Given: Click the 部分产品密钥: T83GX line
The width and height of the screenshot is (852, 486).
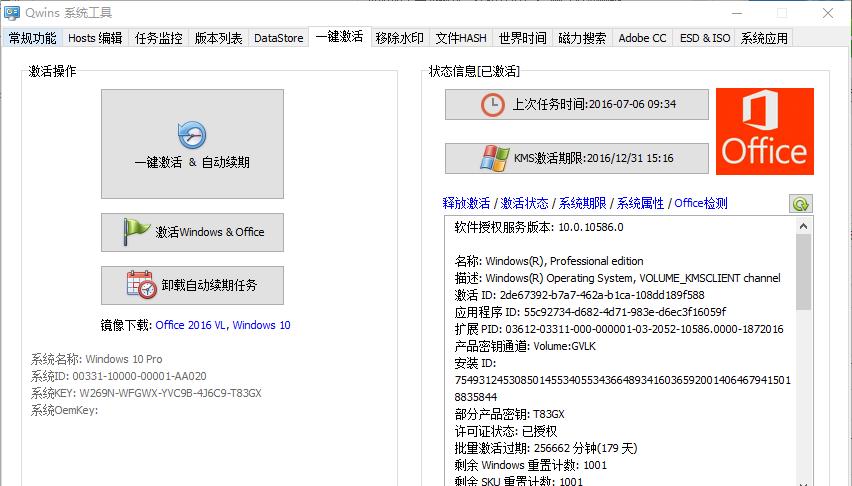Looking at the screenshot, I should pyautogui.click(x=509, y=414).
